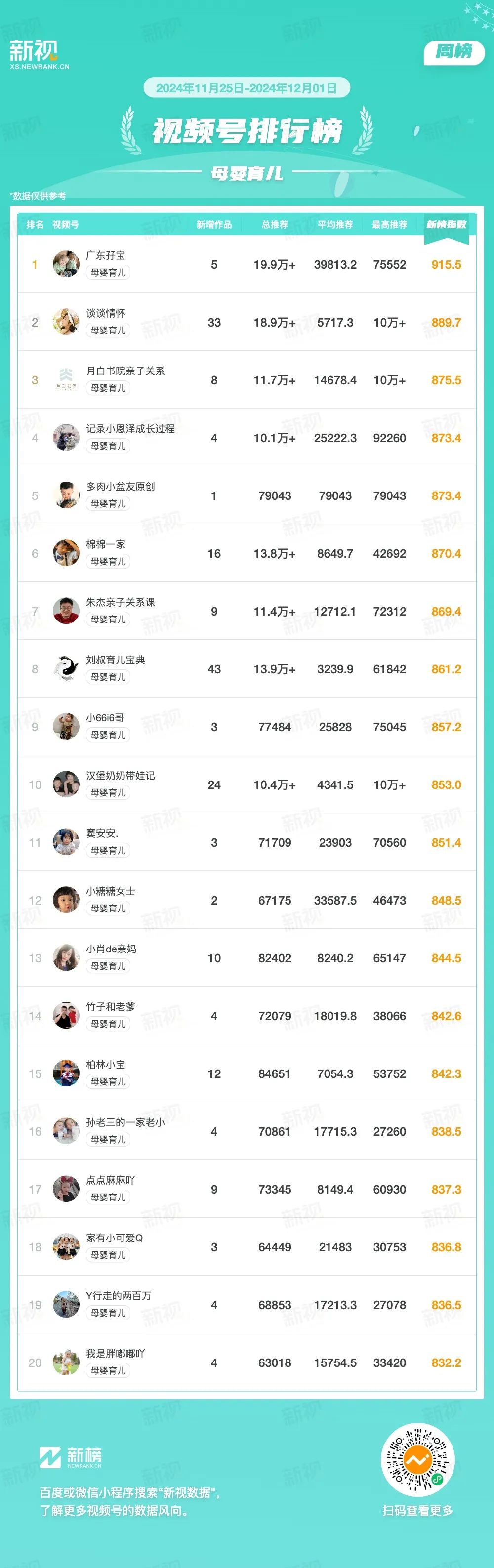Image resolution: width=494 pixels, height=1568 pixels.
Task: Click the 母婴育儿 tag under 棉棉一家
Action: (x=108, y=561)
